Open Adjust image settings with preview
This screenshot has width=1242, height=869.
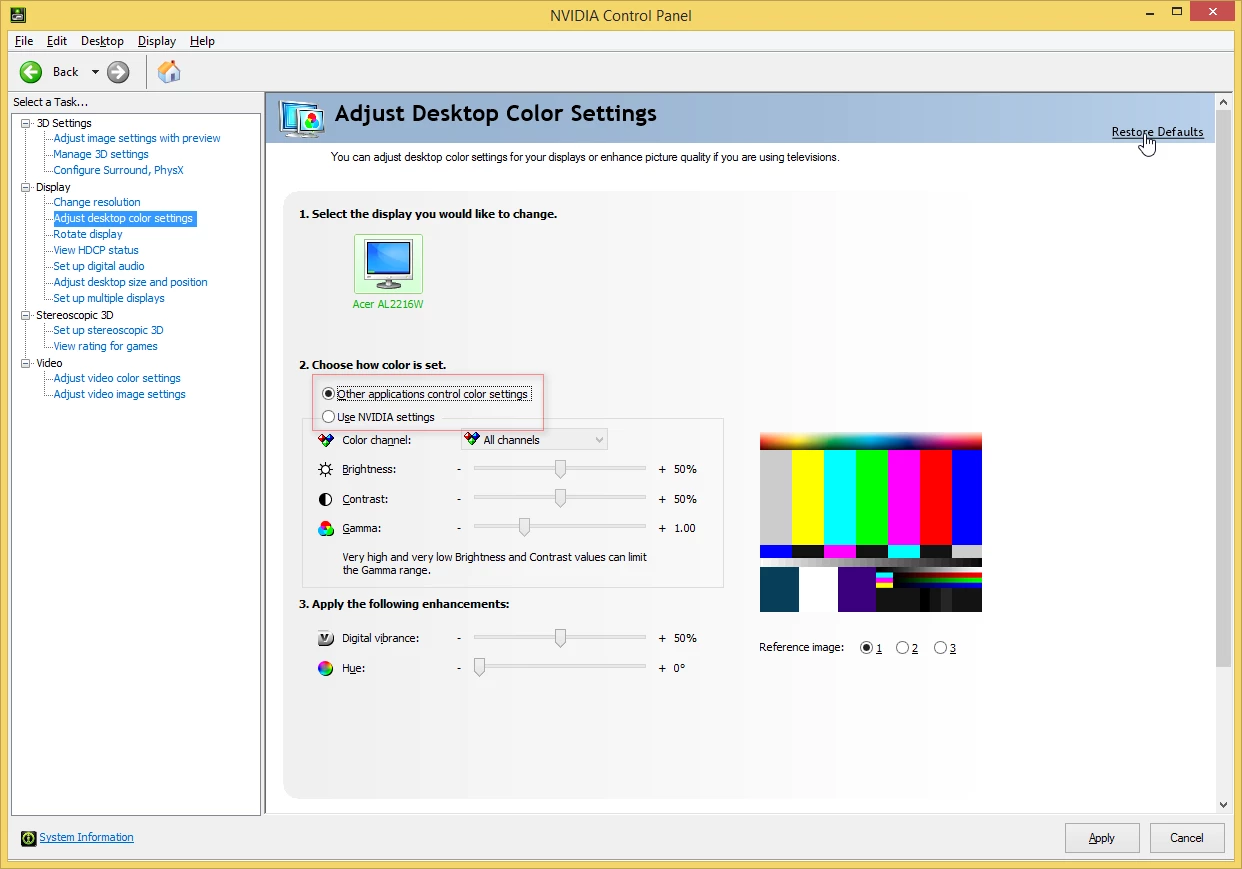tap(137, 138)
